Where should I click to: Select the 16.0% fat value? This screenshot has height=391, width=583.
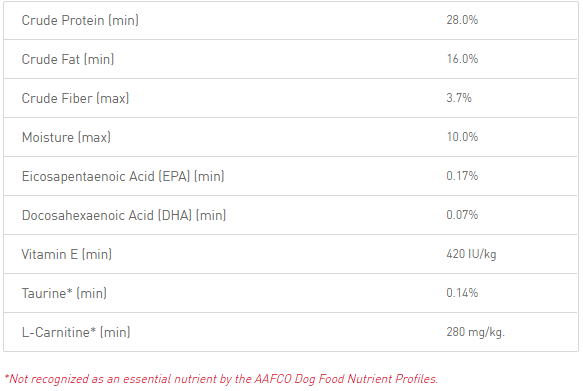pyautogui.click(x=462, y=59)
